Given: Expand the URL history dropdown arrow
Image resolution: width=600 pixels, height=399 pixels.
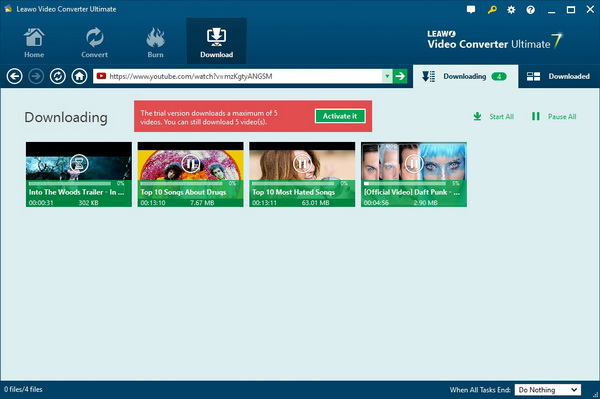Looking at the screenshot, I should coord(387,76).
